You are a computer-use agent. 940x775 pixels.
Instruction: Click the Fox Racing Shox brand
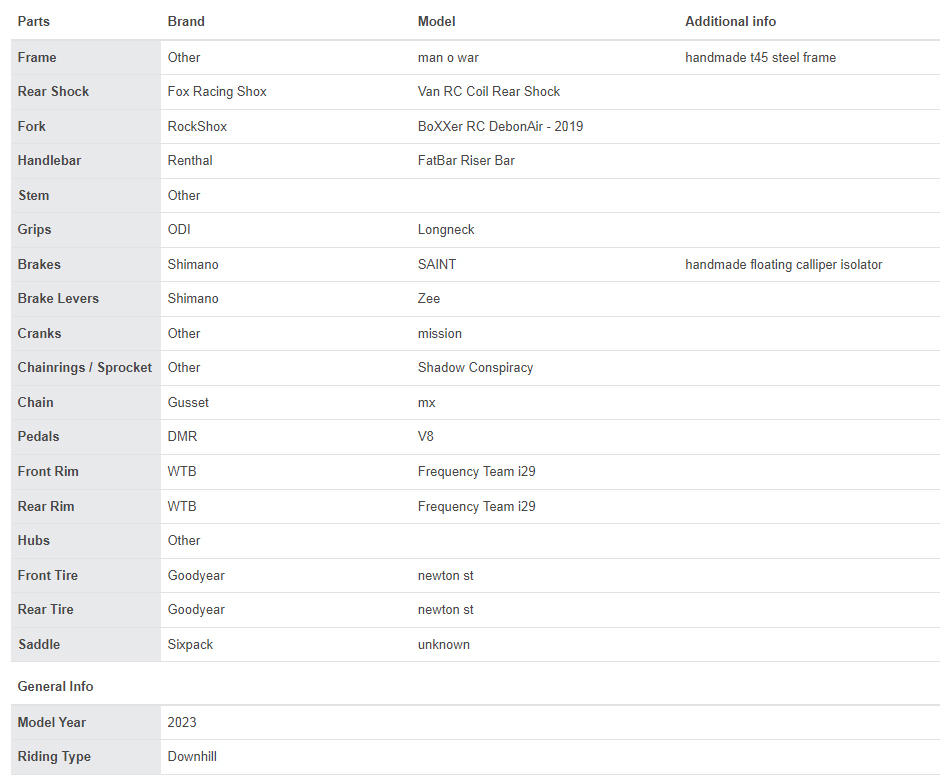coord(217,92)
